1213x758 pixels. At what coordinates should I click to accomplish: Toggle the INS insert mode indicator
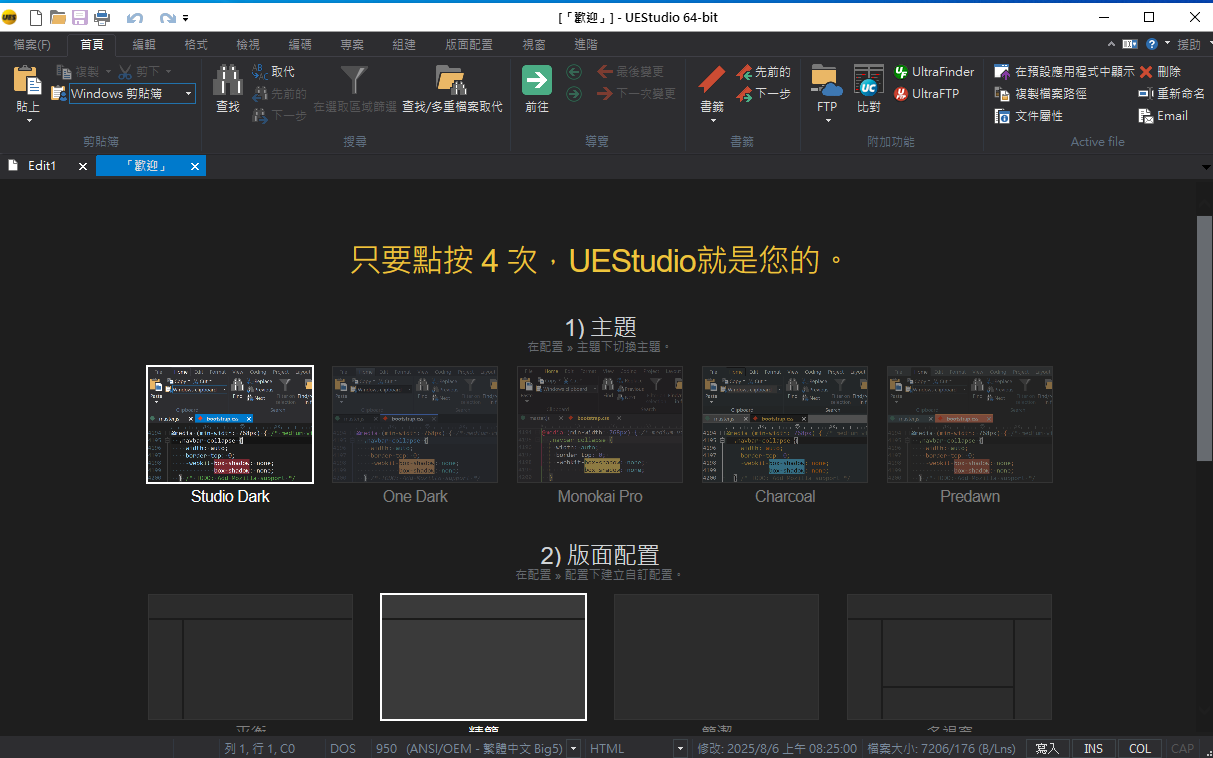click(1094, 748)
